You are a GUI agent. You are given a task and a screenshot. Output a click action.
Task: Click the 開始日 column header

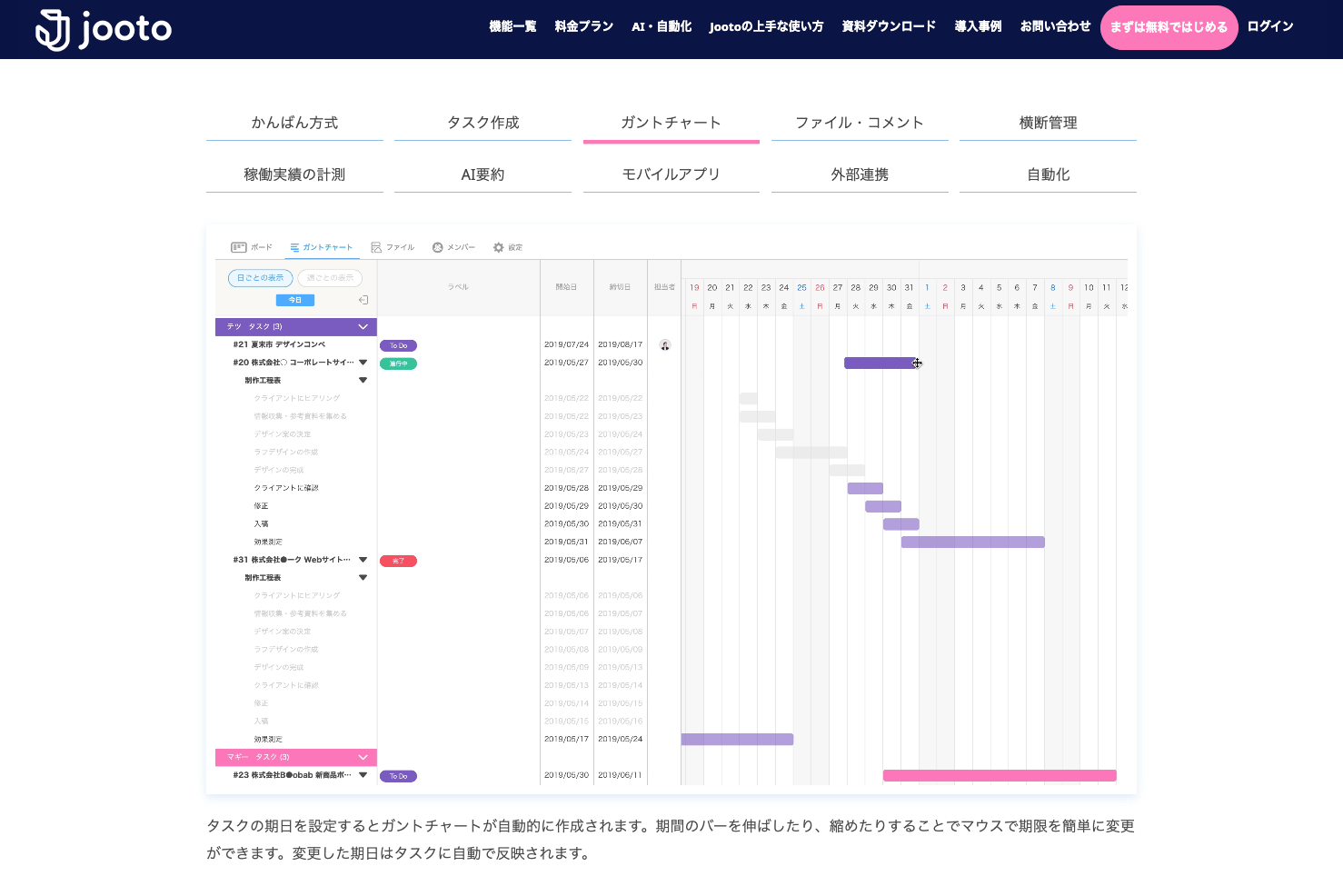pos(567,287)
